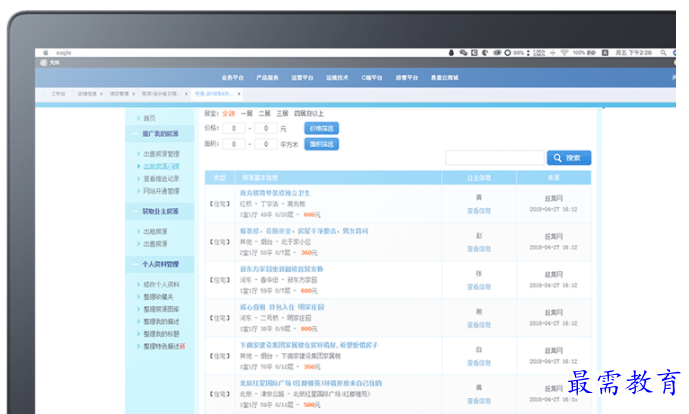Viewport: 689px width, 414px height.
Task: Open 出租房源 under 获取业主房源
Action: coord(155,232)
